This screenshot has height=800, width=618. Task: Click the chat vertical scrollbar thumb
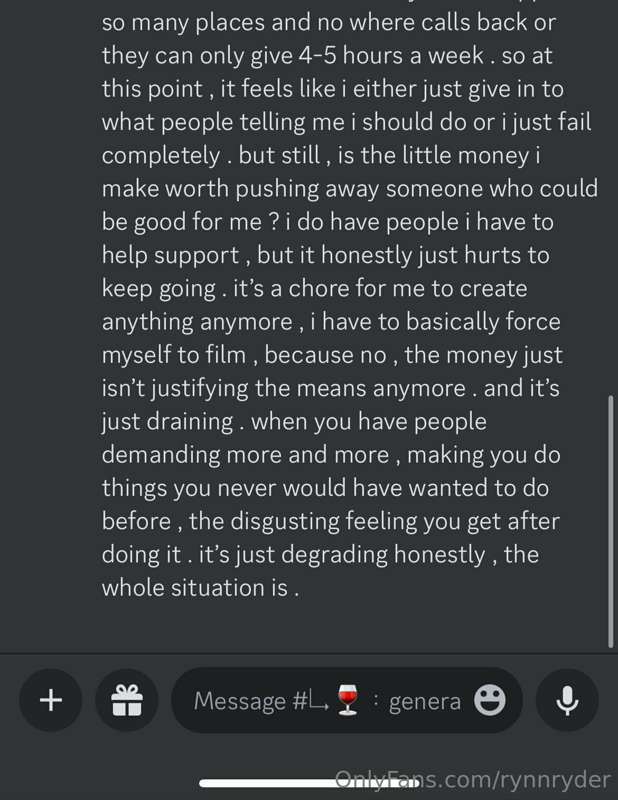[x=610, y=521]
